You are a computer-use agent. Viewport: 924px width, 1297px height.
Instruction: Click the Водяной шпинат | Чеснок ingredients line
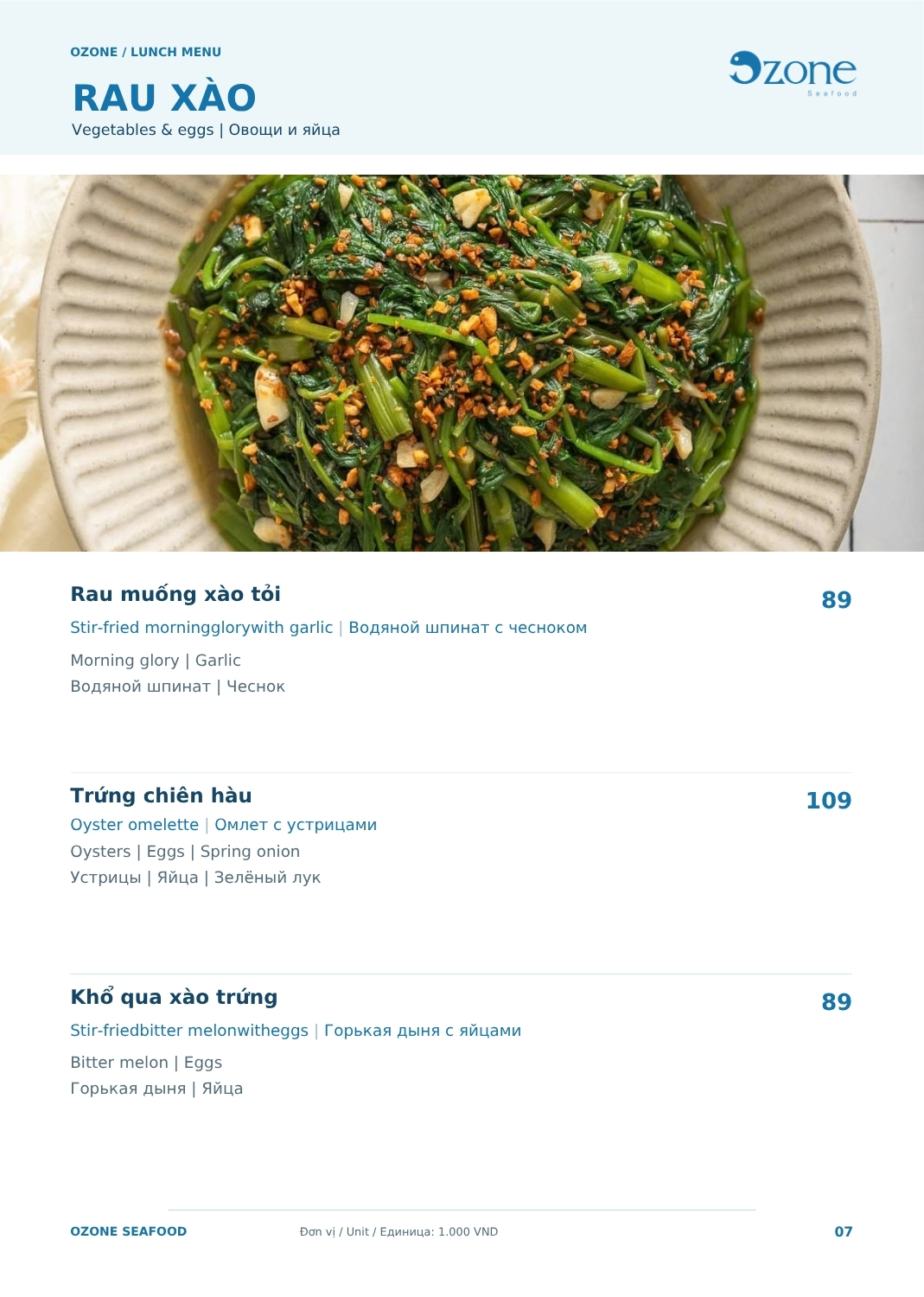pyautogui.click(x=177, y=687)
